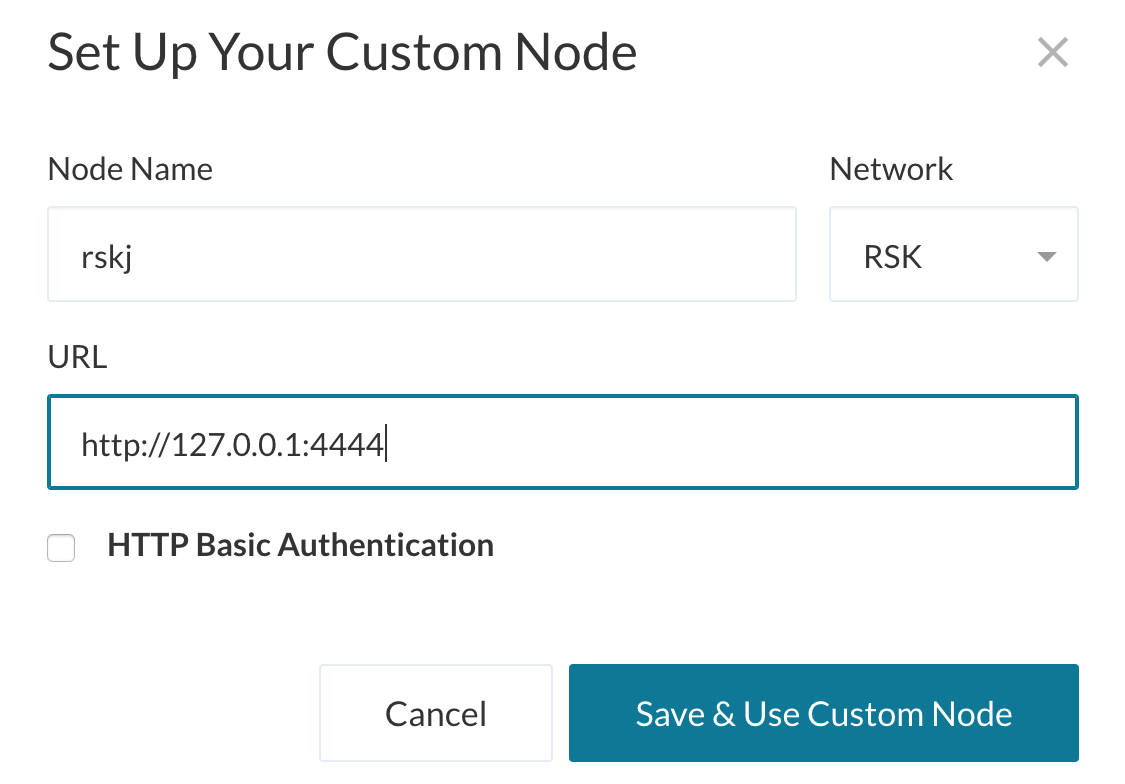Close the custom node dialog
This screenshot has height=784, width=1125.
[1052, 52]
